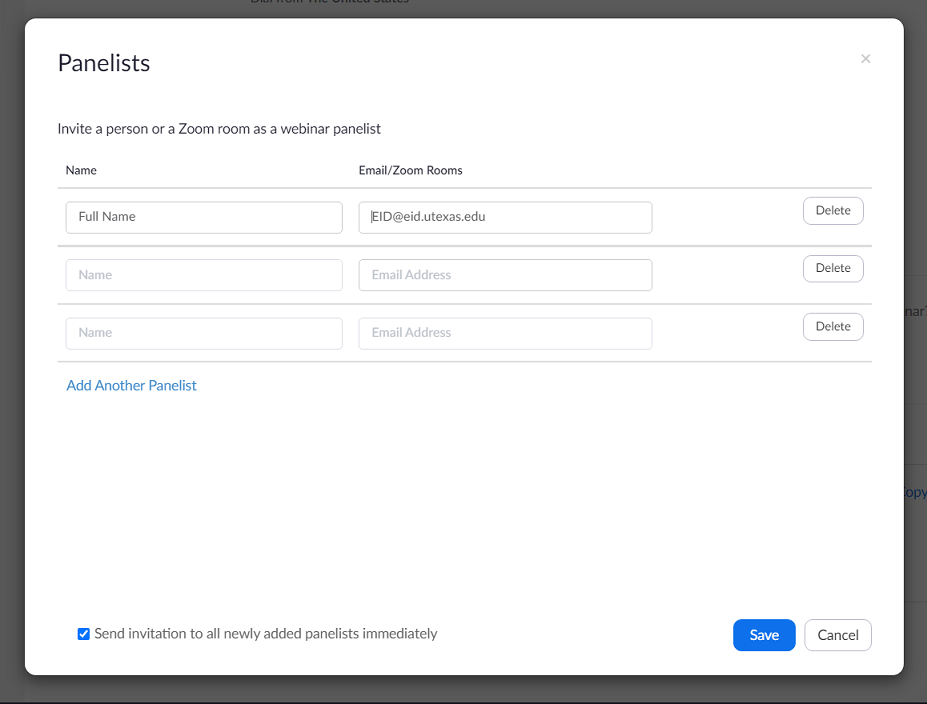Click the EID@eid.utexas.edu email field
The width and height of the screenshot is (927, 704).
505,217
